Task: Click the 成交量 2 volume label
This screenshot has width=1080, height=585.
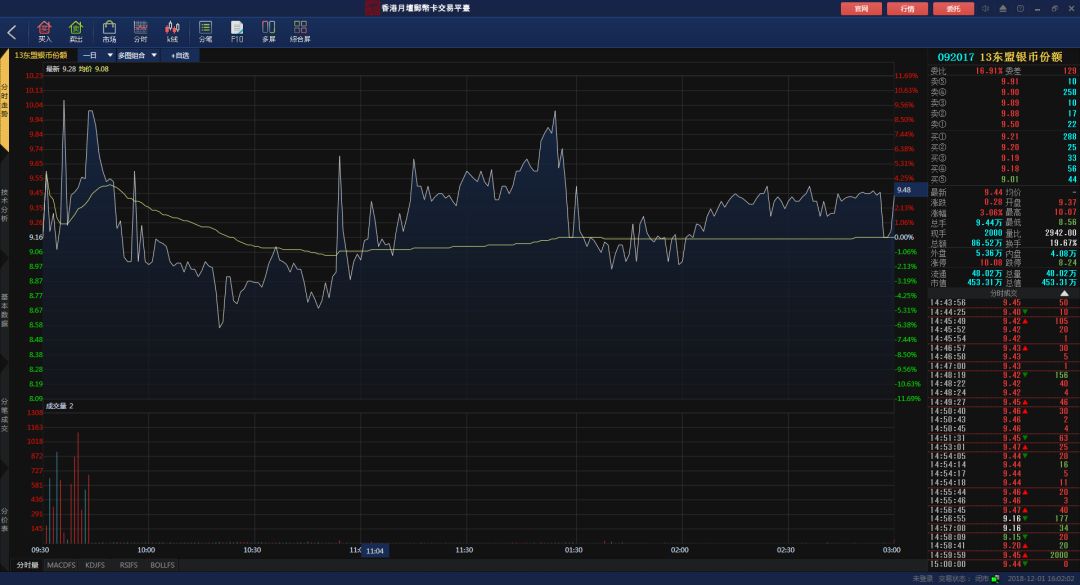Action: [x=59, y=406]
